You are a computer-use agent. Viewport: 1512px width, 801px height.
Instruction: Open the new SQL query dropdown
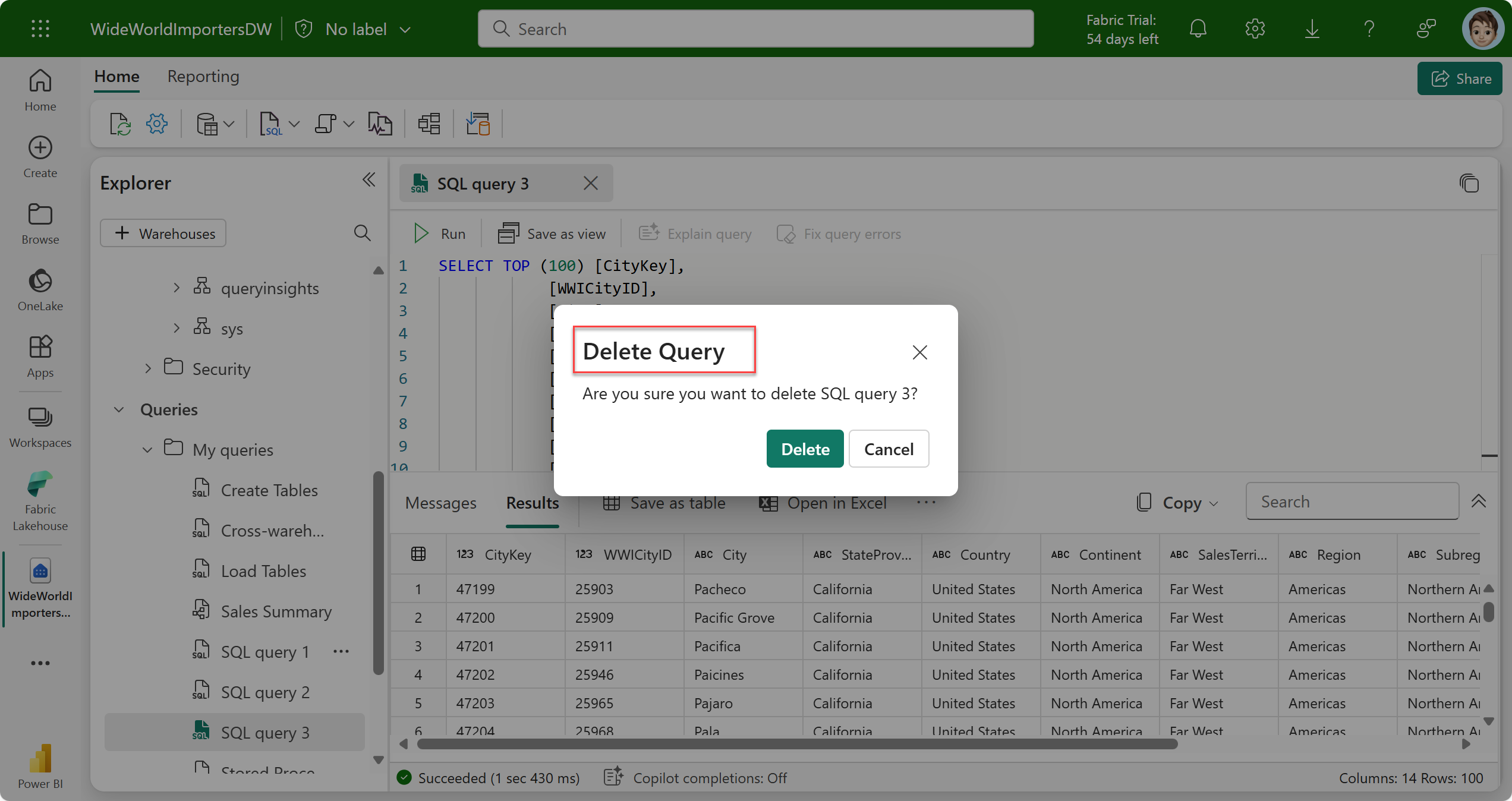pos(294,124)
